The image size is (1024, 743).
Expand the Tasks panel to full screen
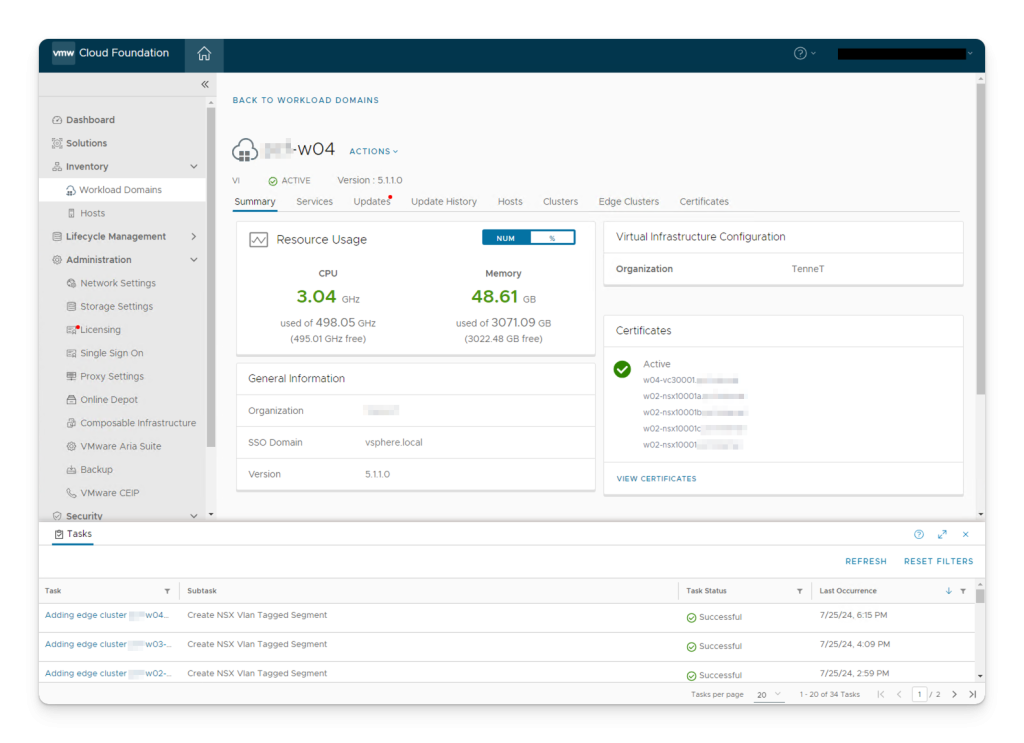pyautogui.click(x=942, y=535)
